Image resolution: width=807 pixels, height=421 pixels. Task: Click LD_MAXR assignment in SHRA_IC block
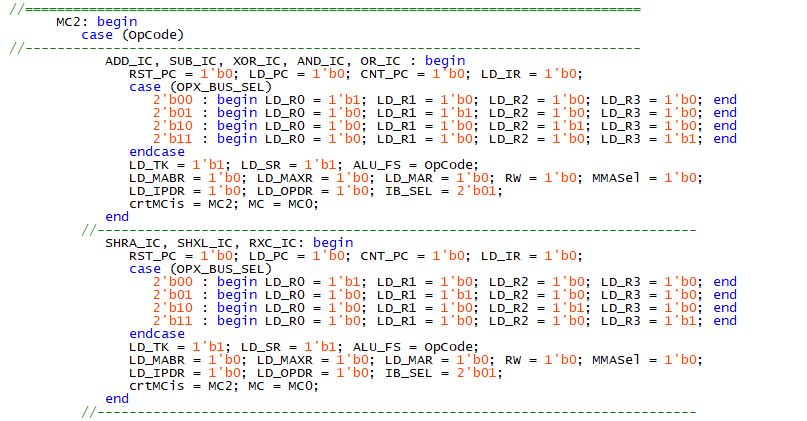(x=315, y=360)
